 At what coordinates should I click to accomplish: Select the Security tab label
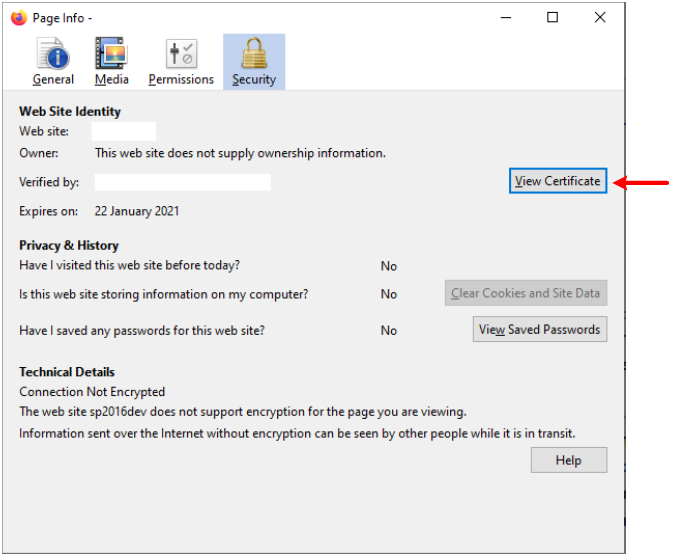coord(254,79)
